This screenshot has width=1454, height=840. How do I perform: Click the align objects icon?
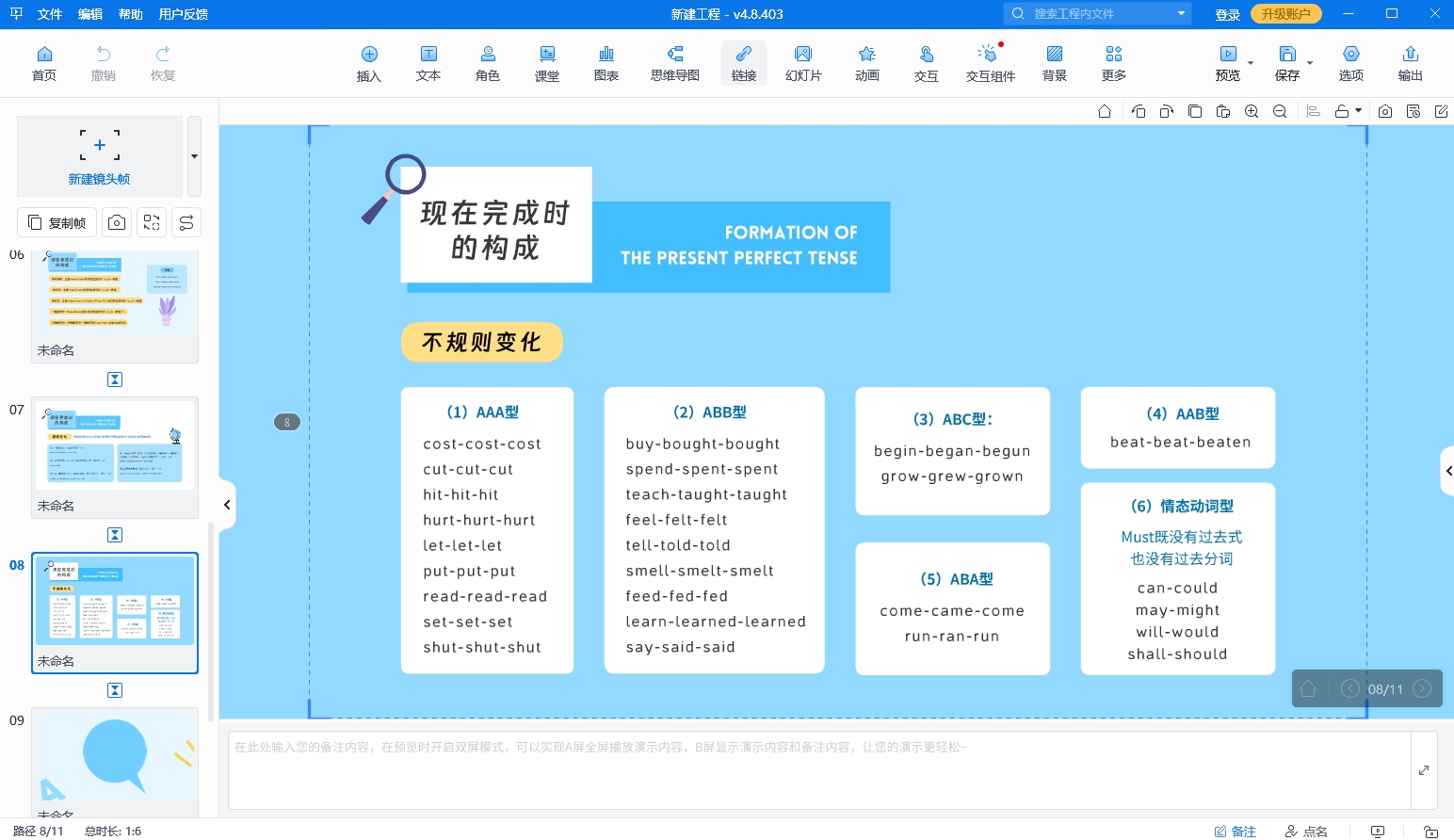coord(1314,111)
